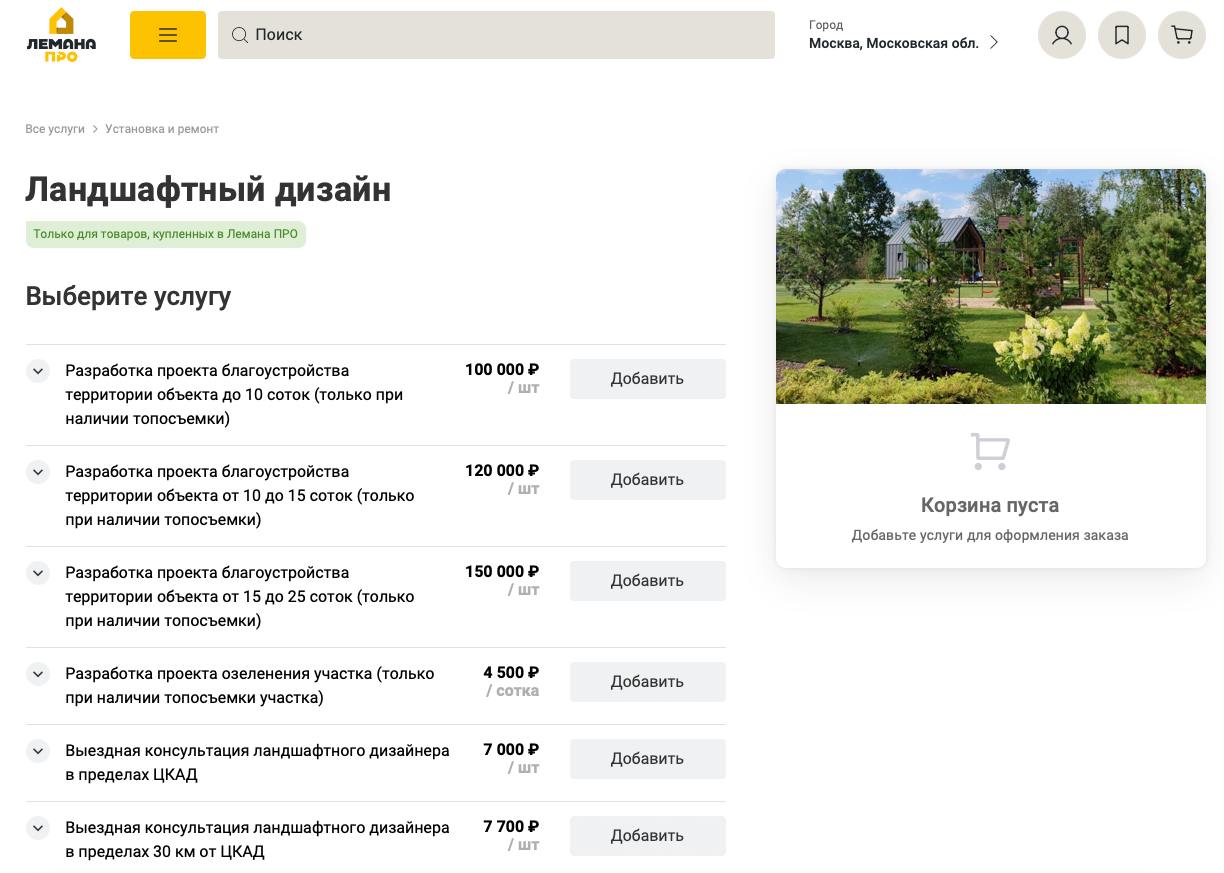The height and width of the screenshot is (873, 1224).
Task: Expand details of the 100 000 ₽ service
Action: pos(37,371)
